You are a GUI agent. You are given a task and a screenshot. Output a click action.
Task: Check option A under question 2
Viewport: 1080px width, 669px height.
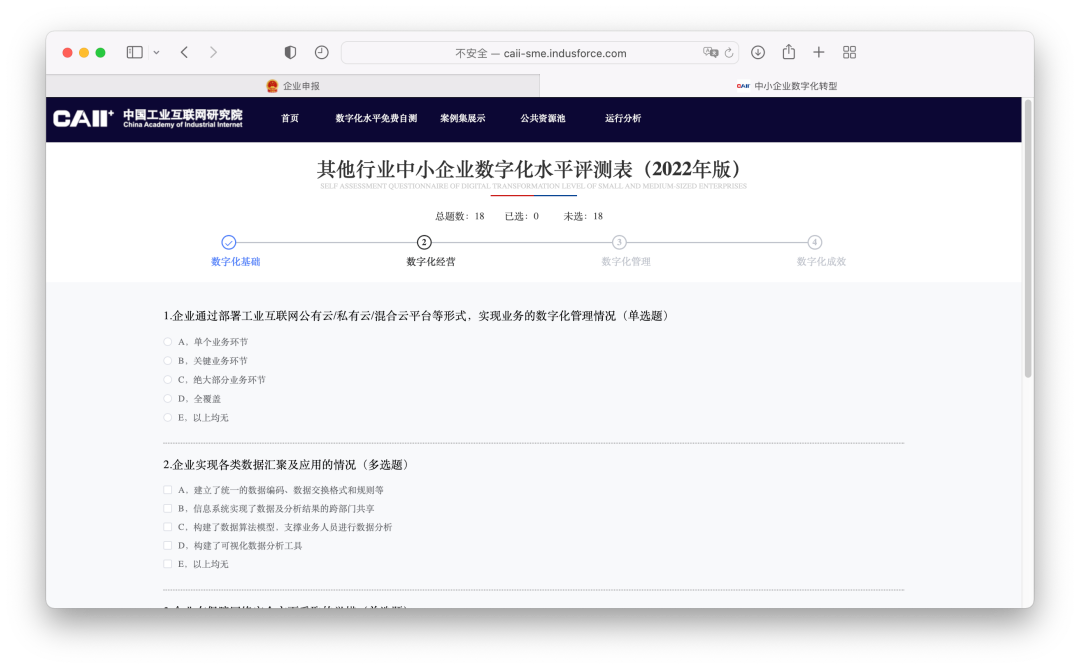(x=167, y=489)
